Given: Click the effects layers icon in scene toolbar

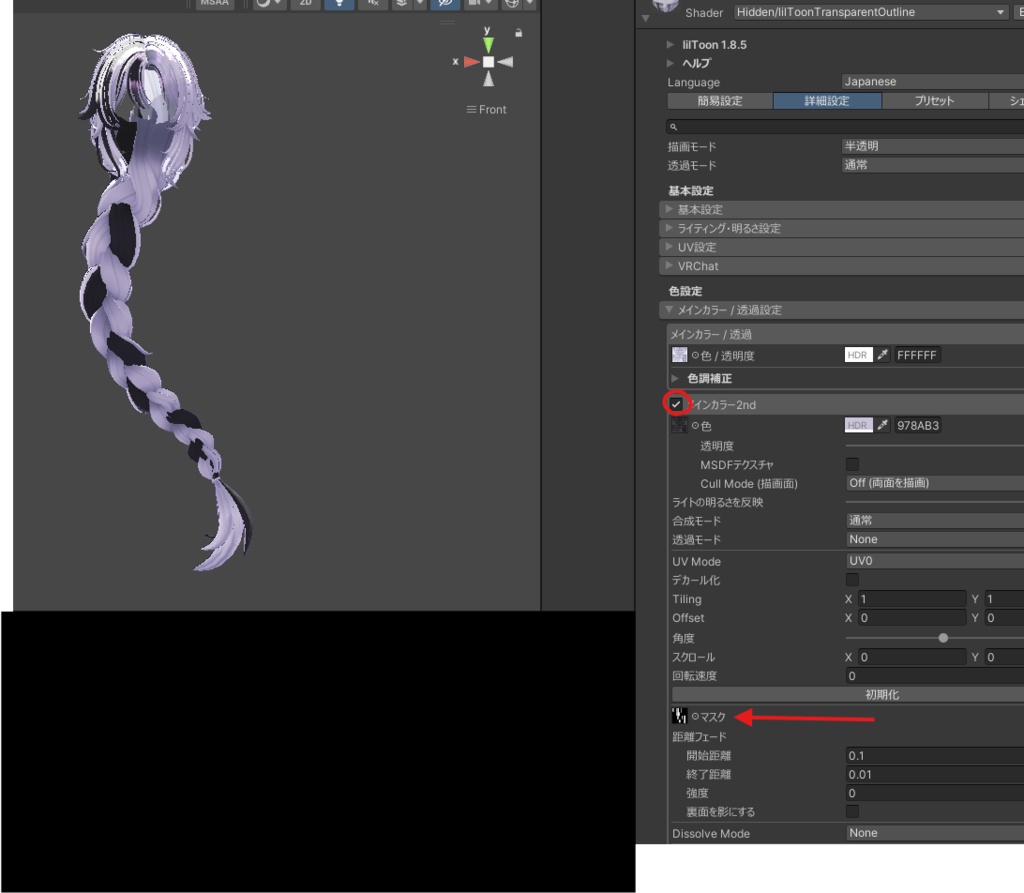Looking at the screenshot, I should (x=402, y=3).
